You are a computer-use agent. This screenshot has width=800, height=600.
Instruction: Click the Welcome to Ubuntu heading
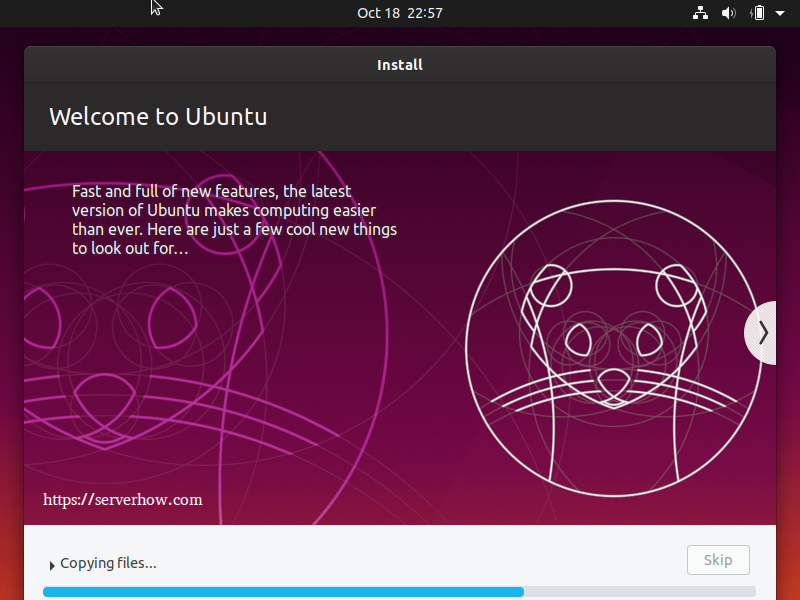(158, 117)
